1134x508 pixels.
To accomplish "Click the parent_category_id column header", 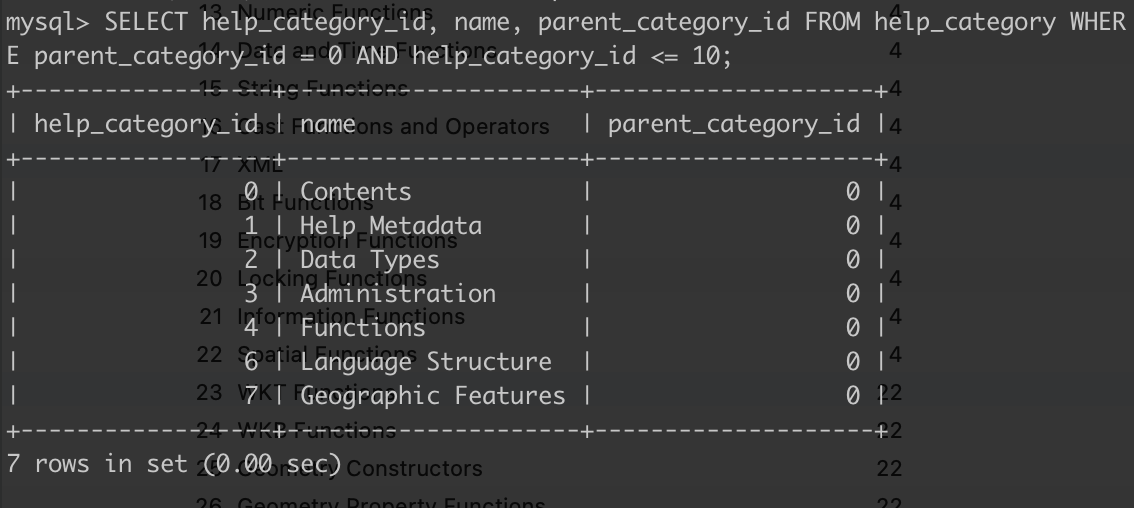I will [733, 124].
